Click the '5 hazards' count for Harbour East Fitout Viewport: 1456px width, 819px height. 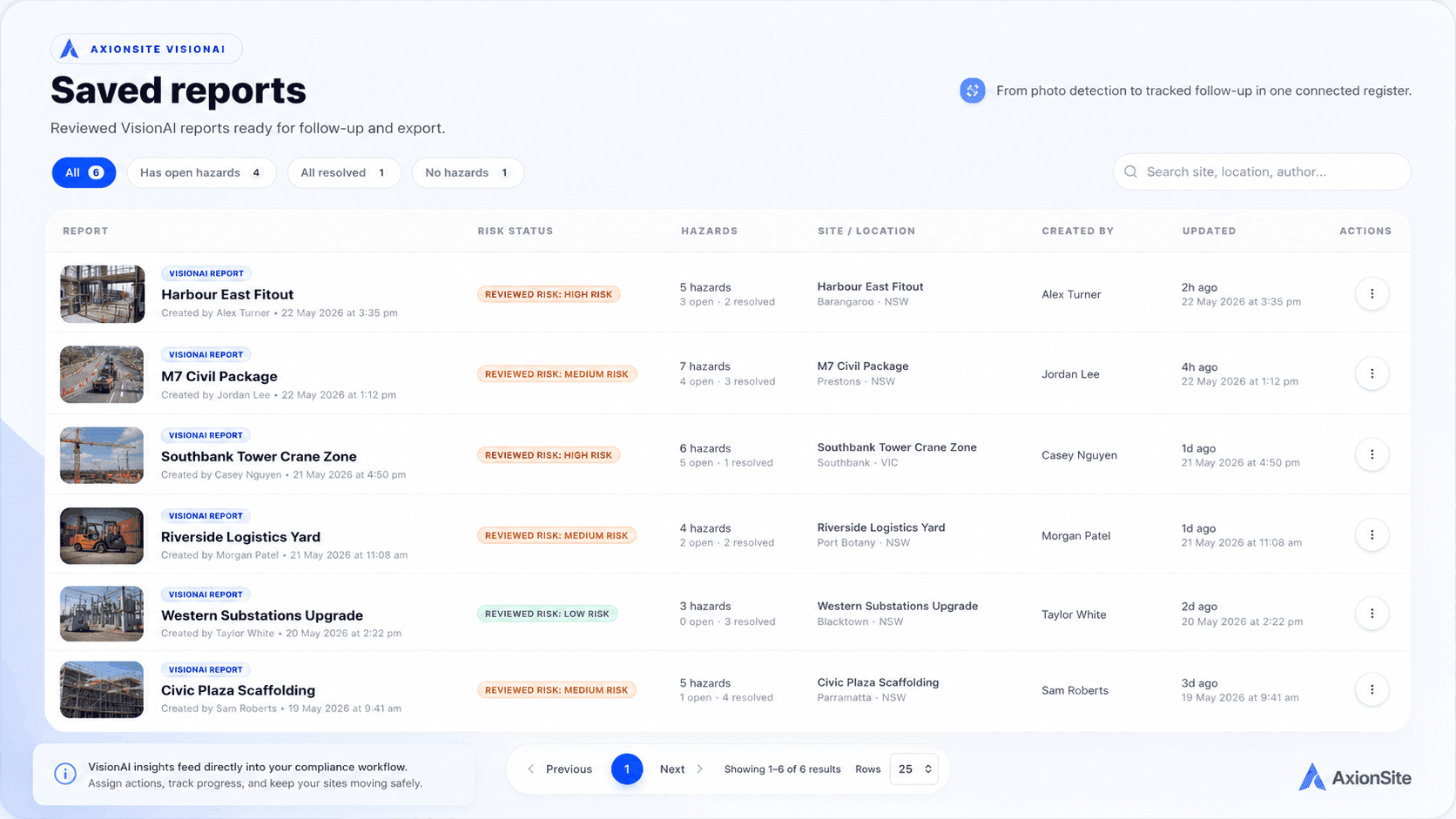[x=705, y=287]
